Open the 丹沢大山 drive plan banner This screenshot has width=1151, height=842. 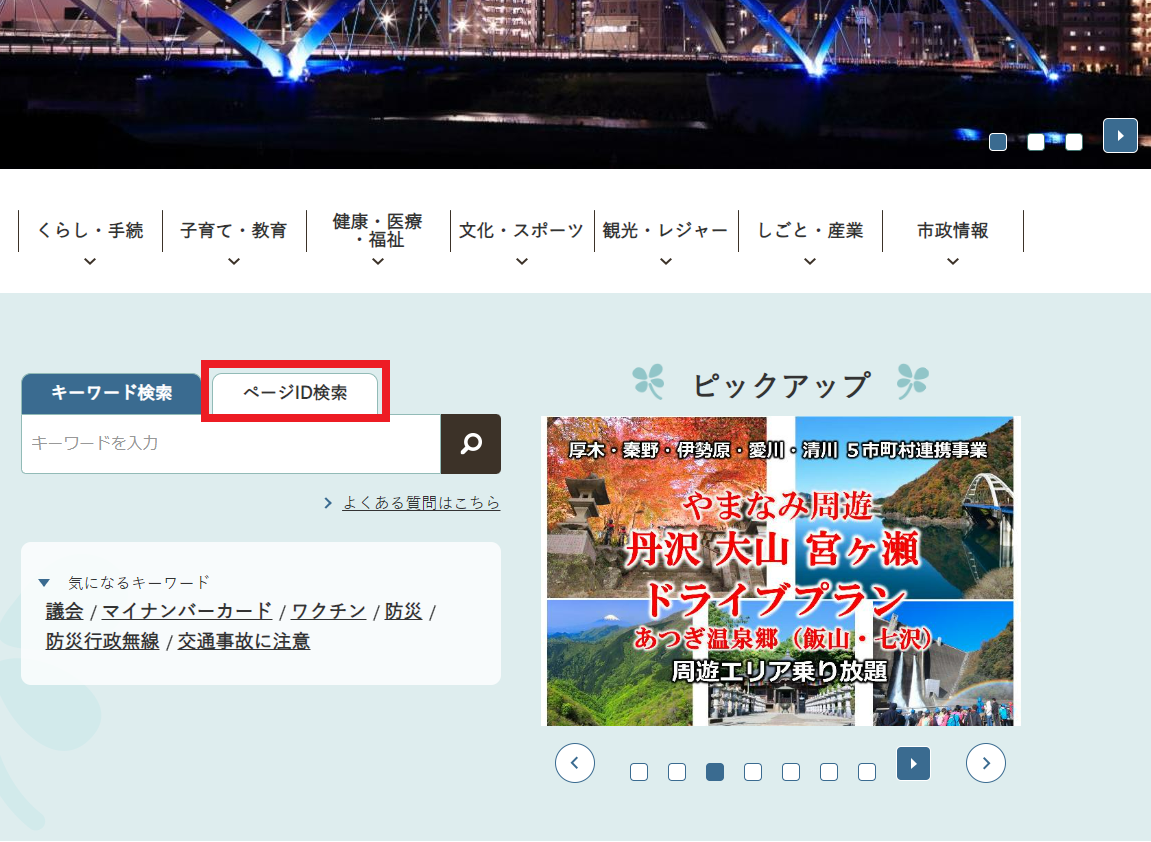780,571
